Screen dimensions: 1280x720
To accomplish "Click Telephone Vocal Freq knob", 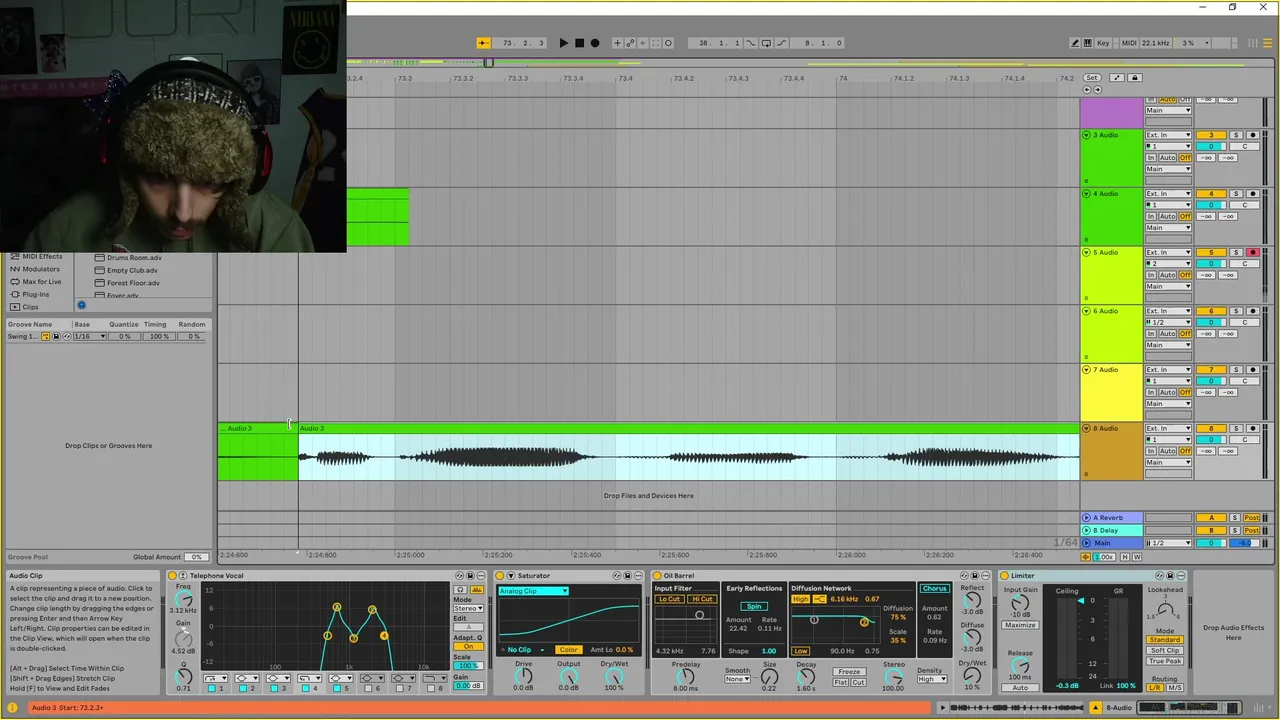I will click(183, 598).
